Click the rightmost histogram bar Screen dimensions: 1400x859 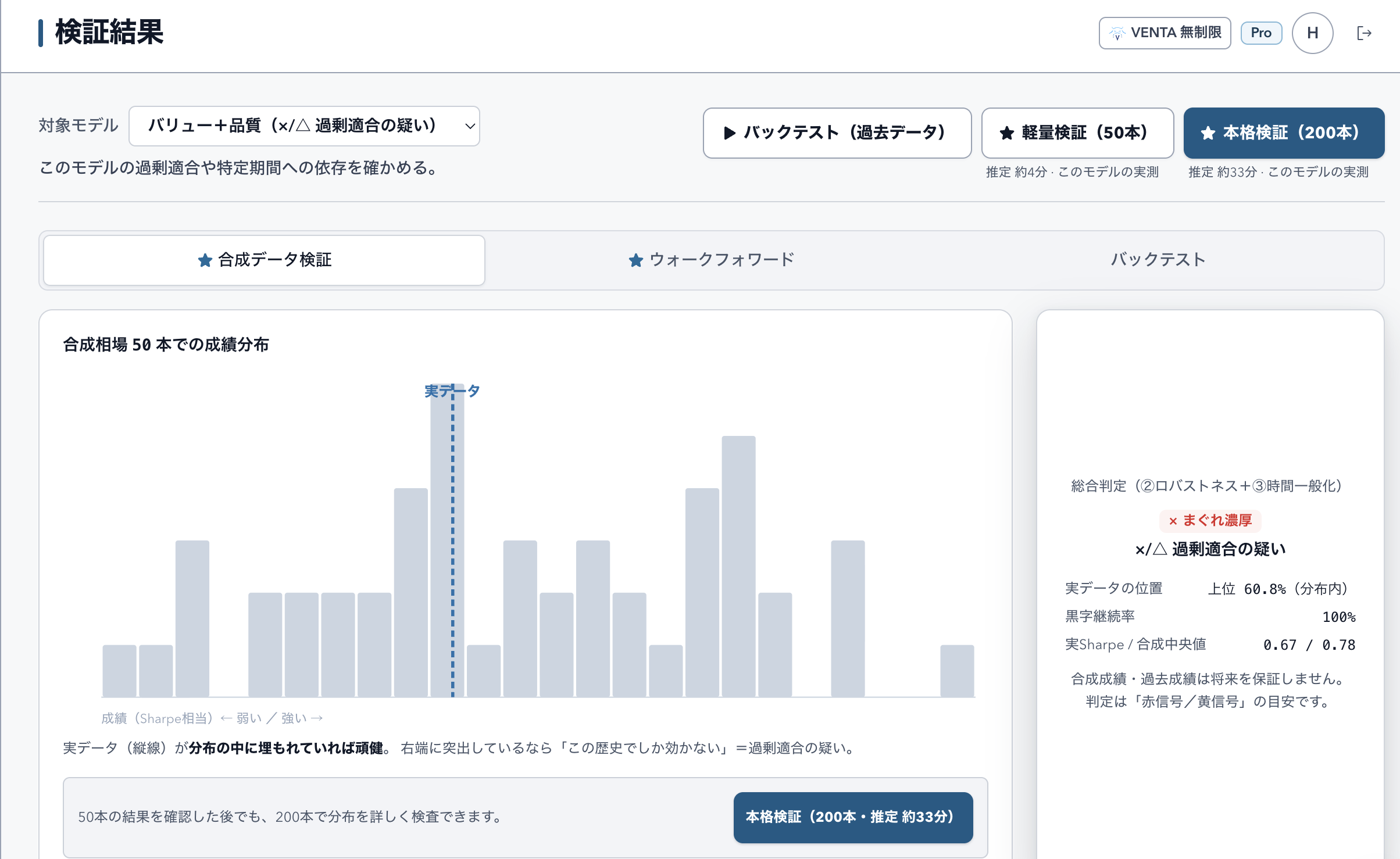click(957, 671)
